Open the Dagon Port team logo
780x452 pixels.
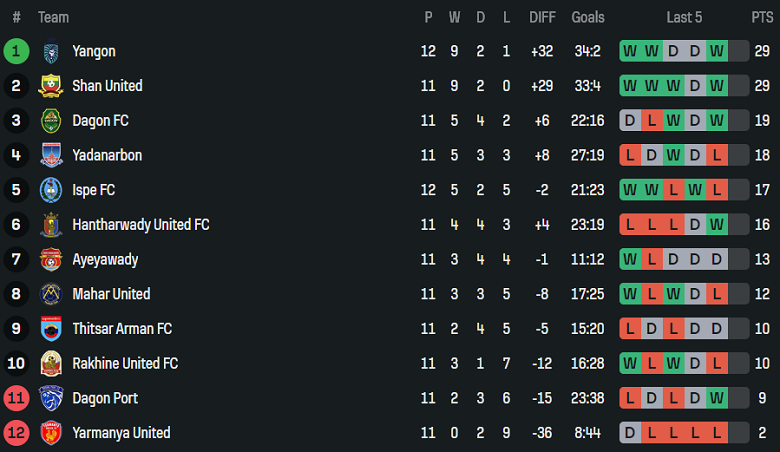pos(50,398)
